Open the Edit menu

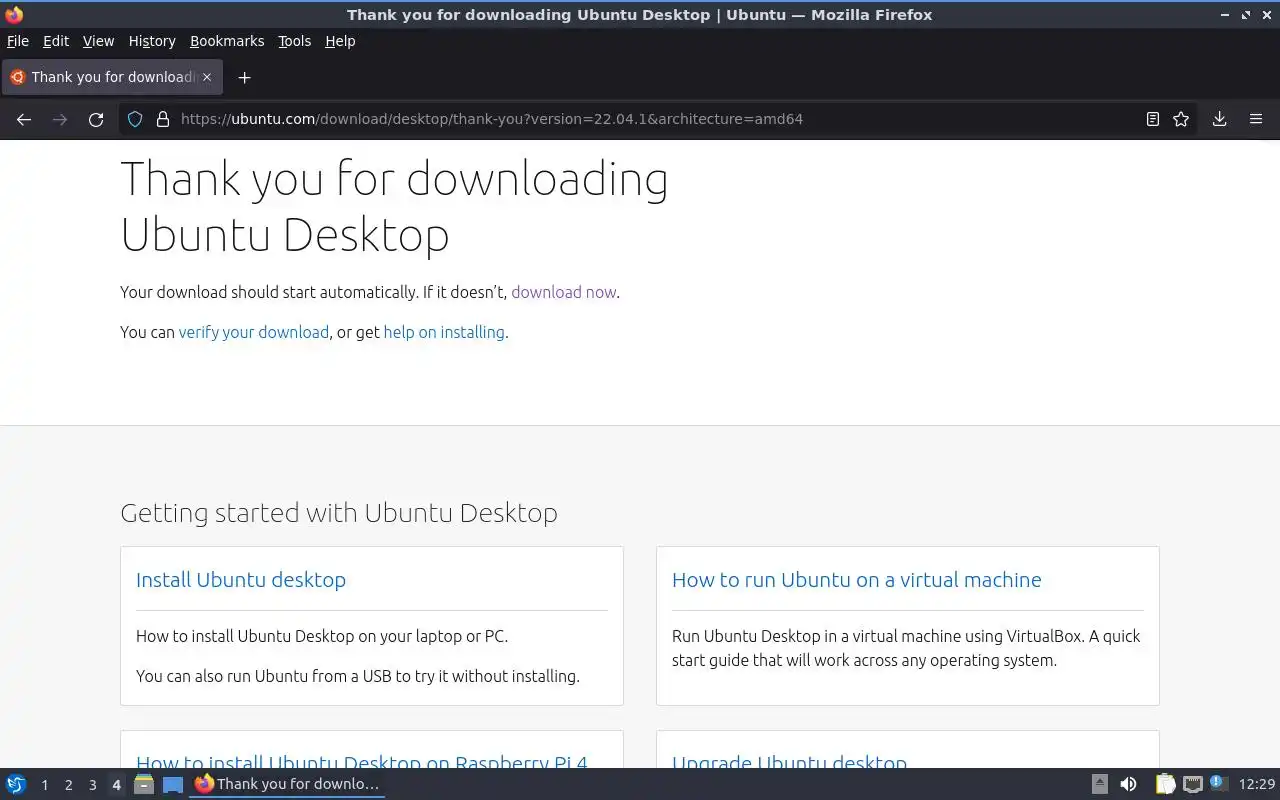point(56,41)
